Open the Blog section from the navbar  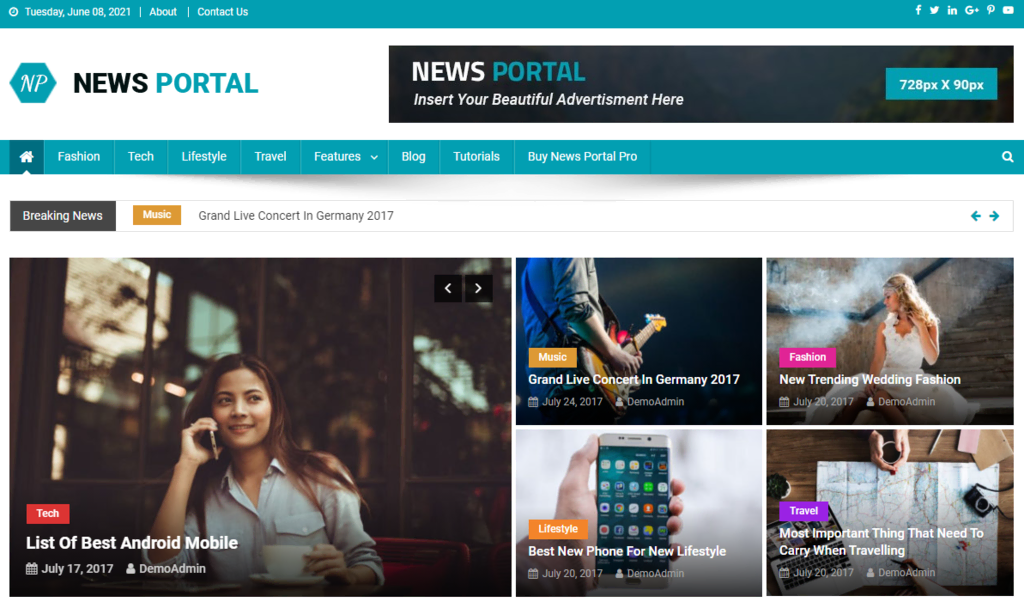[413, 157]
